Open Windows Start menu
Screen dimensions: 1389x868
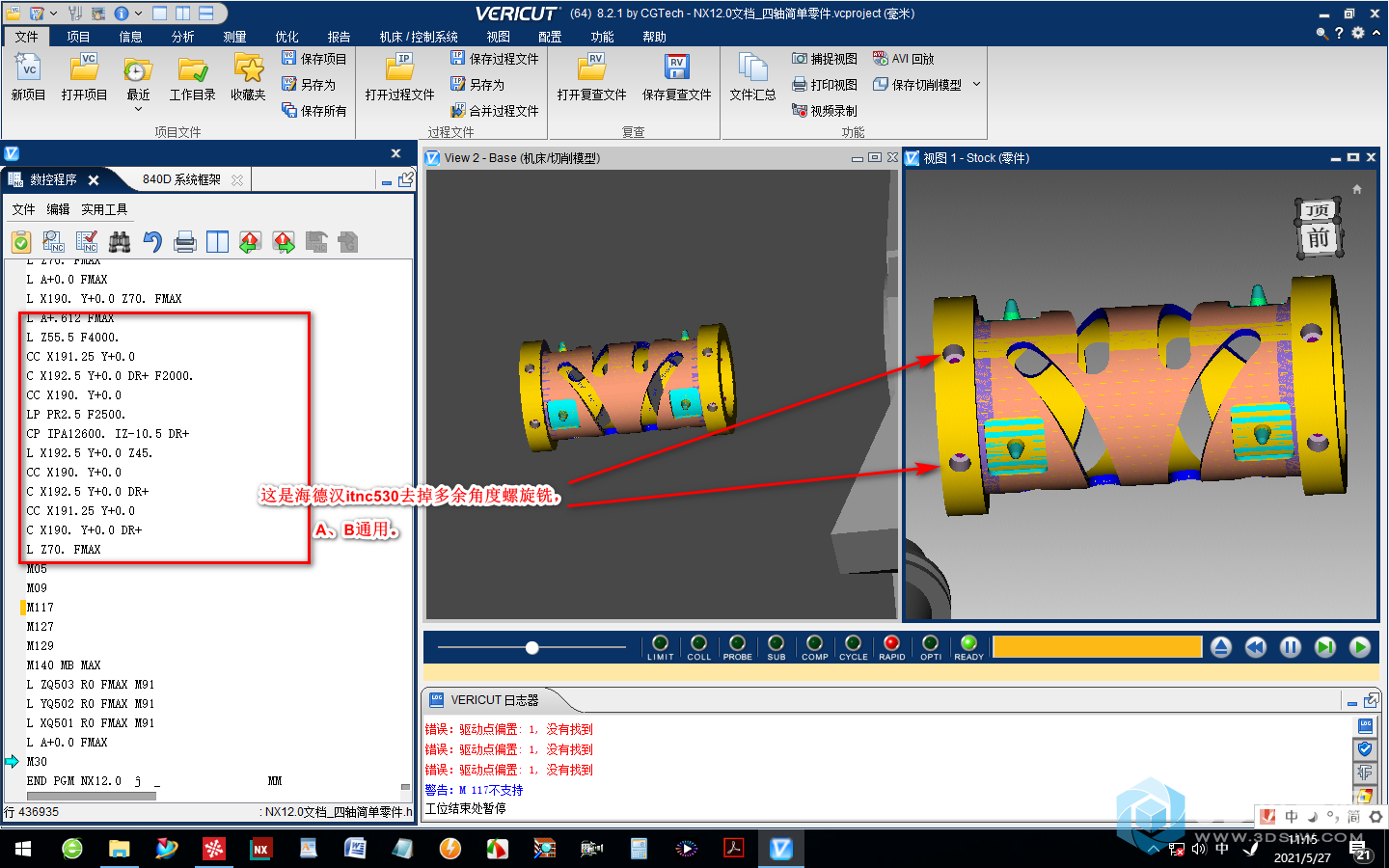pos(23,849)
